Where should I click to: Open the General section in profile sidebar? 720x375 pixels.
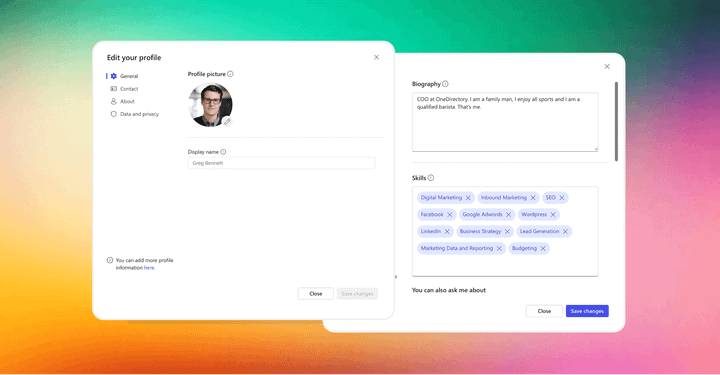click(129, 76)
